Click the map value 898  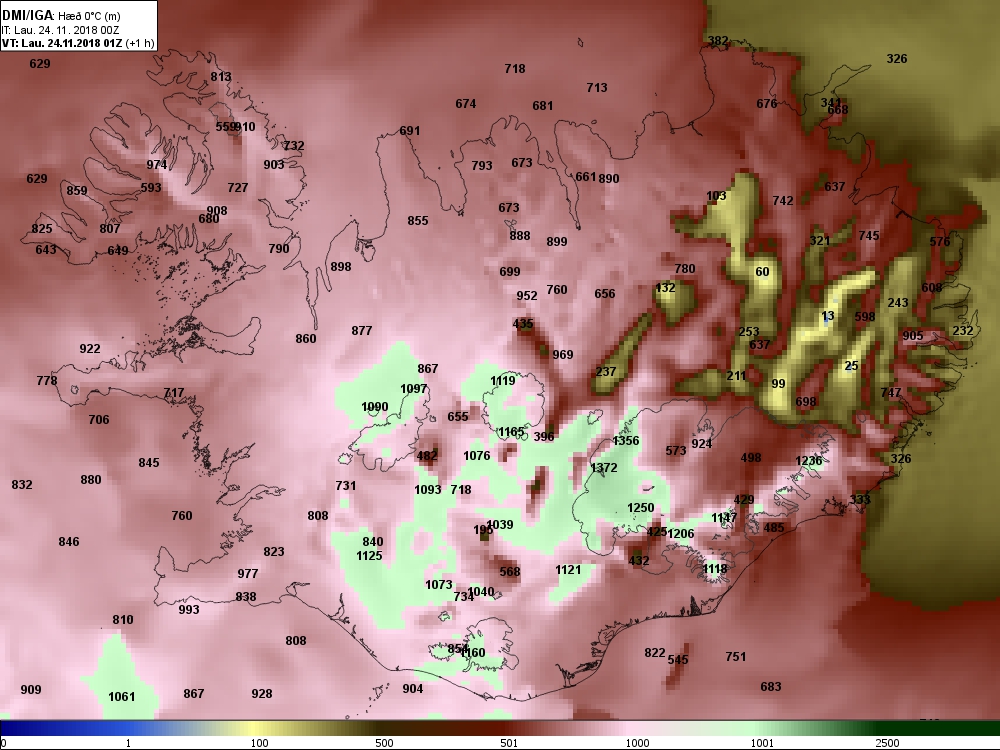point(341,267)
